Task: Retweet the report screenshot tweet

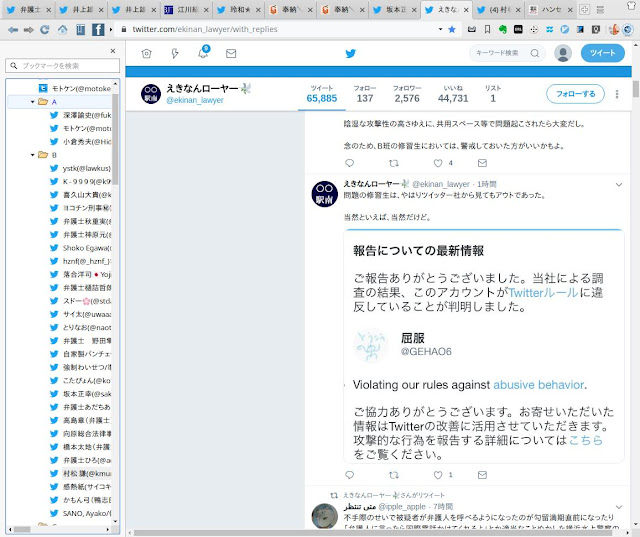Action: click(x=394, y=475)
